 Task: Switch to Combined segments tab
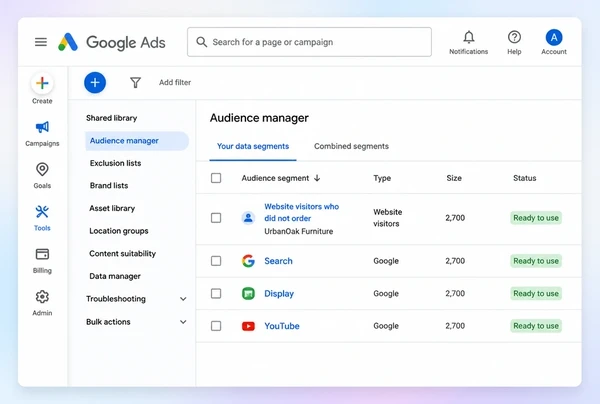tap(351, 146)
